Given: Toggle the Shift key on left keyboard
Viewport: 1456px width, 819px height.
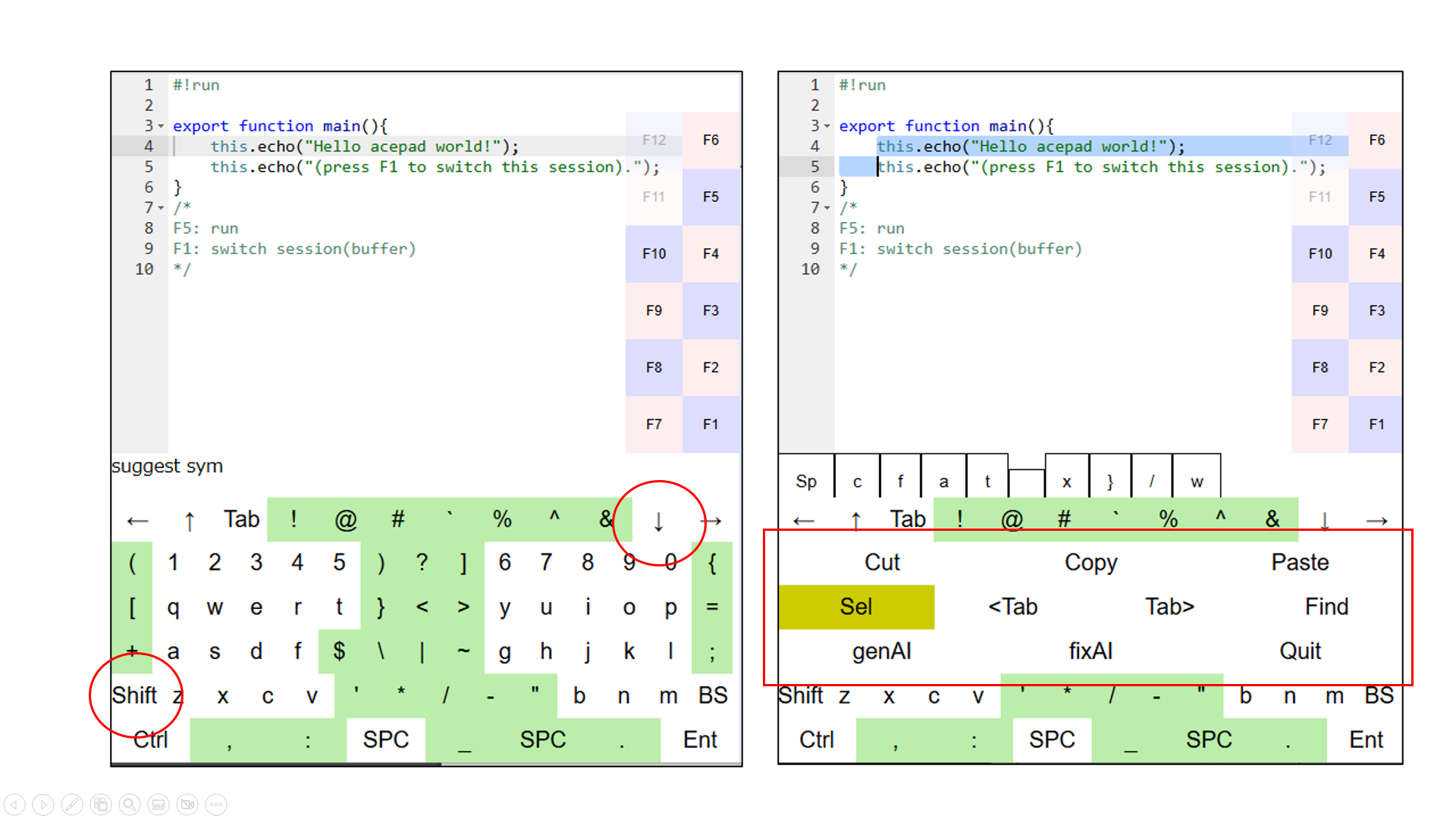Looking at the screenshot, I should pos(134,695).
